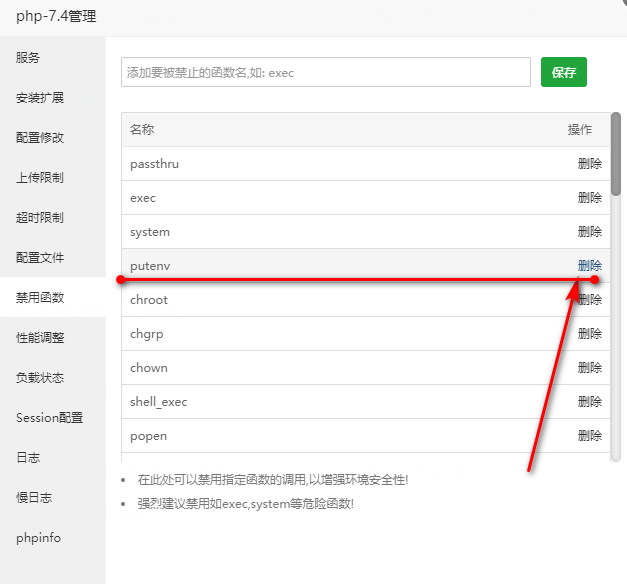Open 配置文件 tab
The width and height of the screenshot is (627, 584).
(x=40, y=258)
